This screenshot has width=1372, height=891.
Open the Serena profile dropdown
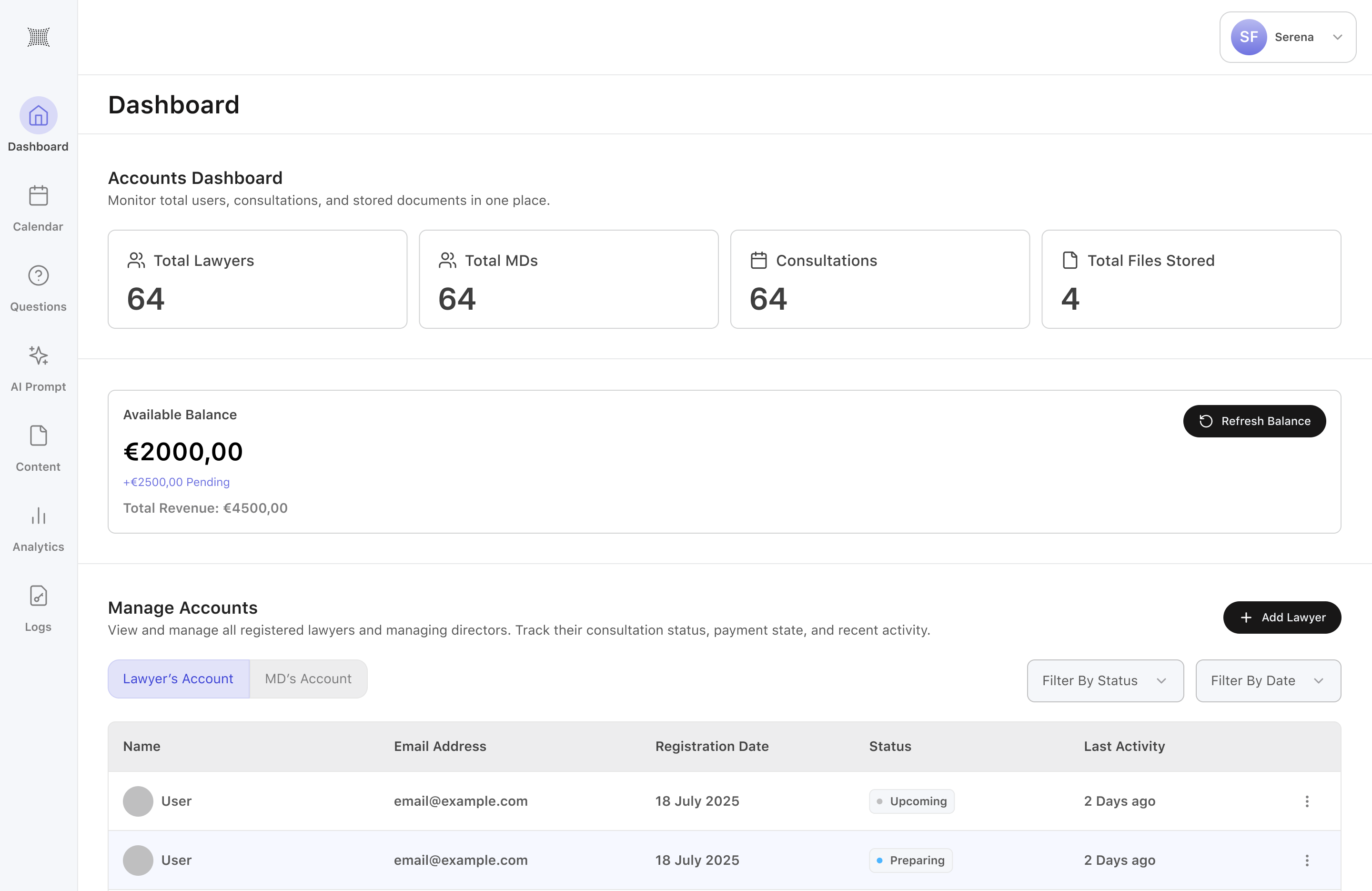[x=1287, y=38]
